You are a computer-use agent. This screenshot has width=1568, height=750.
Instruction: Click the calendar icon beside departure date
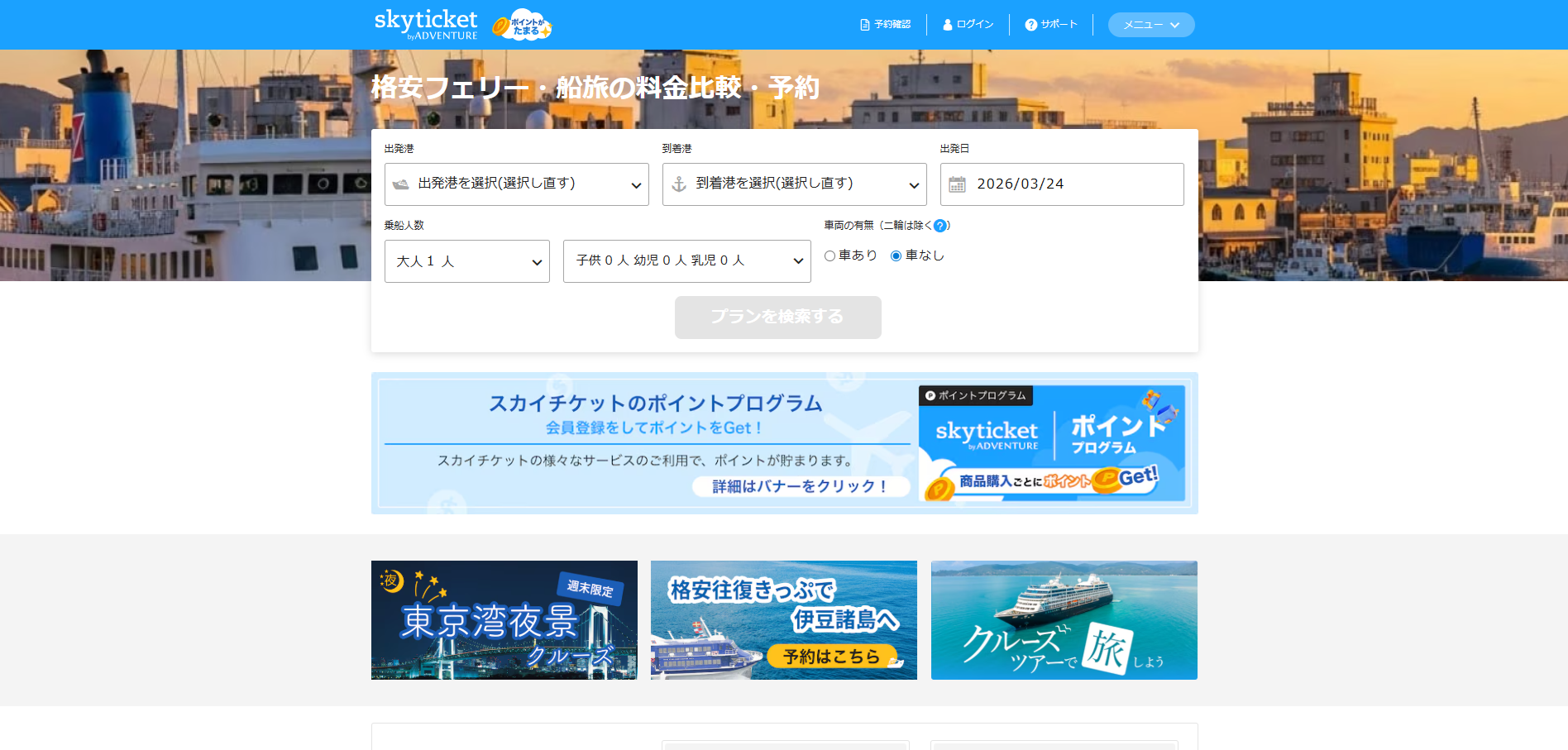point(957,184)
